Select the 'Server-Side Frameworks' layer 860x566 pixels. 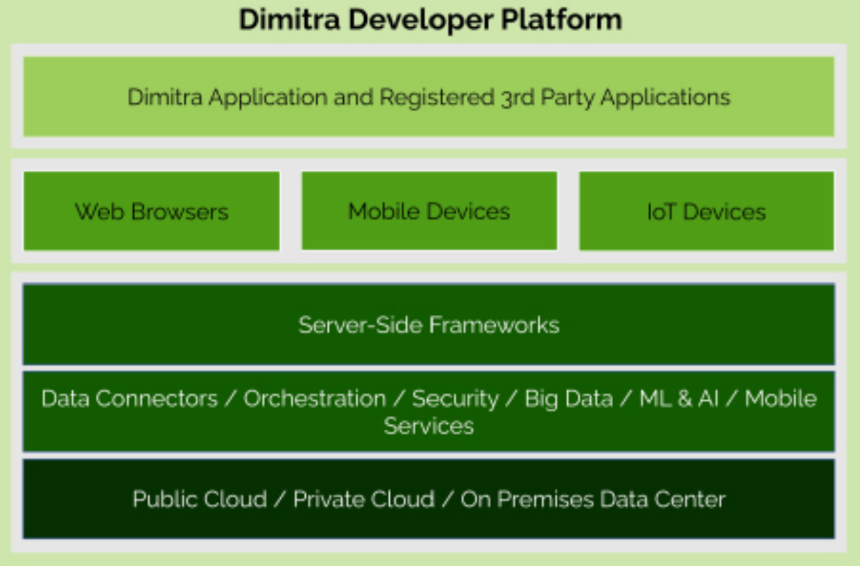(x=429, y=325)
